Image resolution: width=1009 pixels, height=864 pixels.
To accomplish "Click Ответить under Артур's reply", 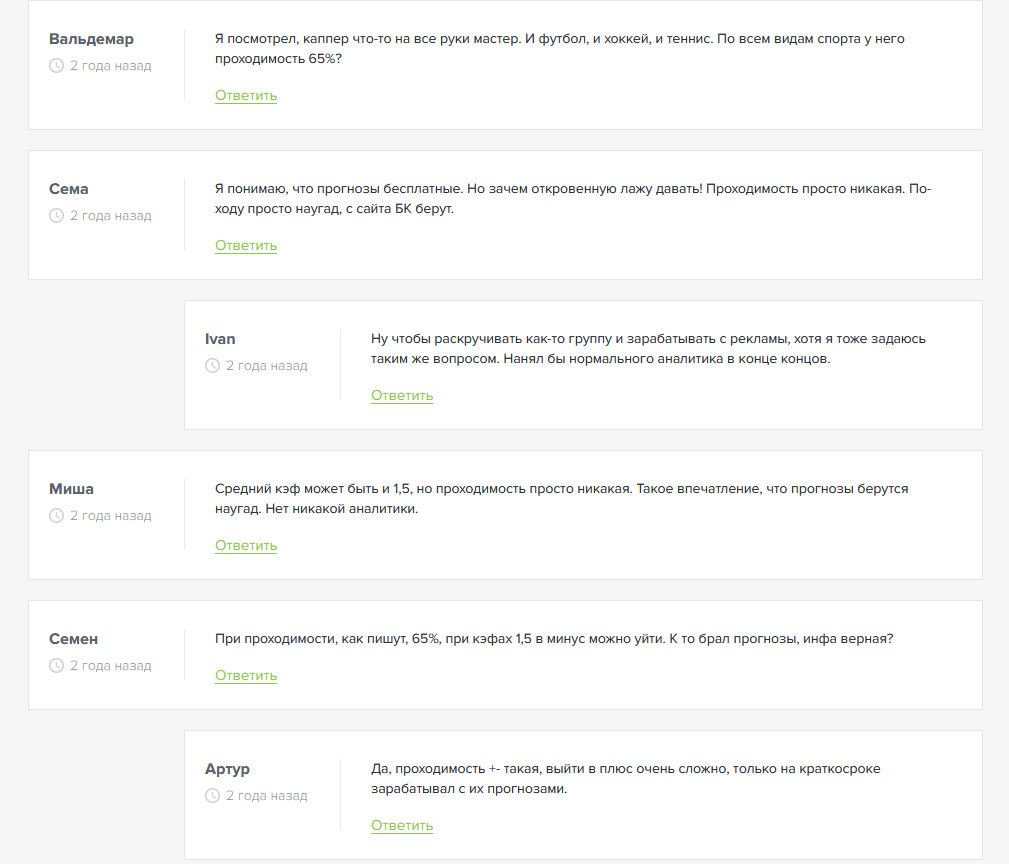I will click(402, 825).
